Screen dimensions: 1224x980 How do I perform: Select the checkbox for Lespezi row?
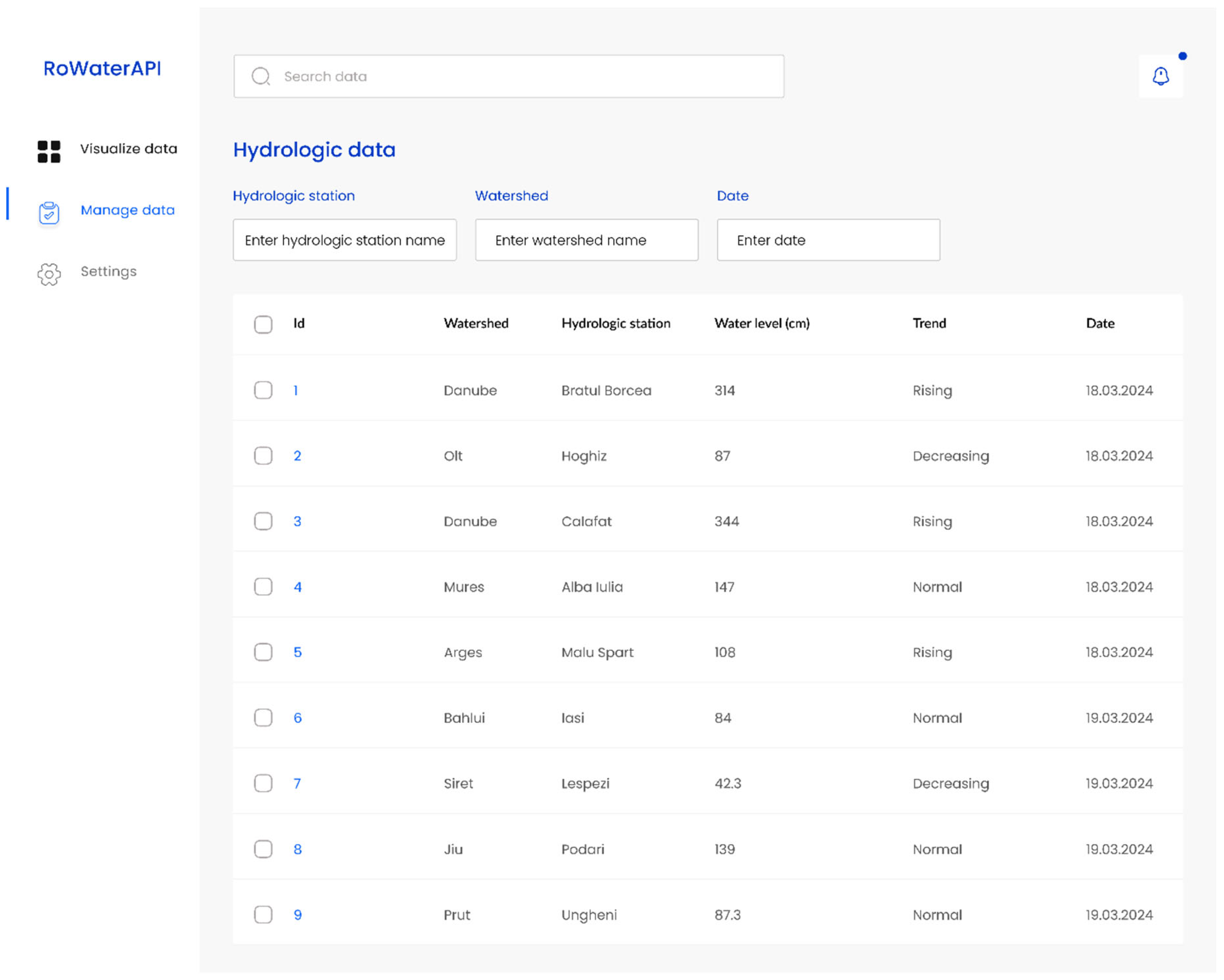[263, 784]
